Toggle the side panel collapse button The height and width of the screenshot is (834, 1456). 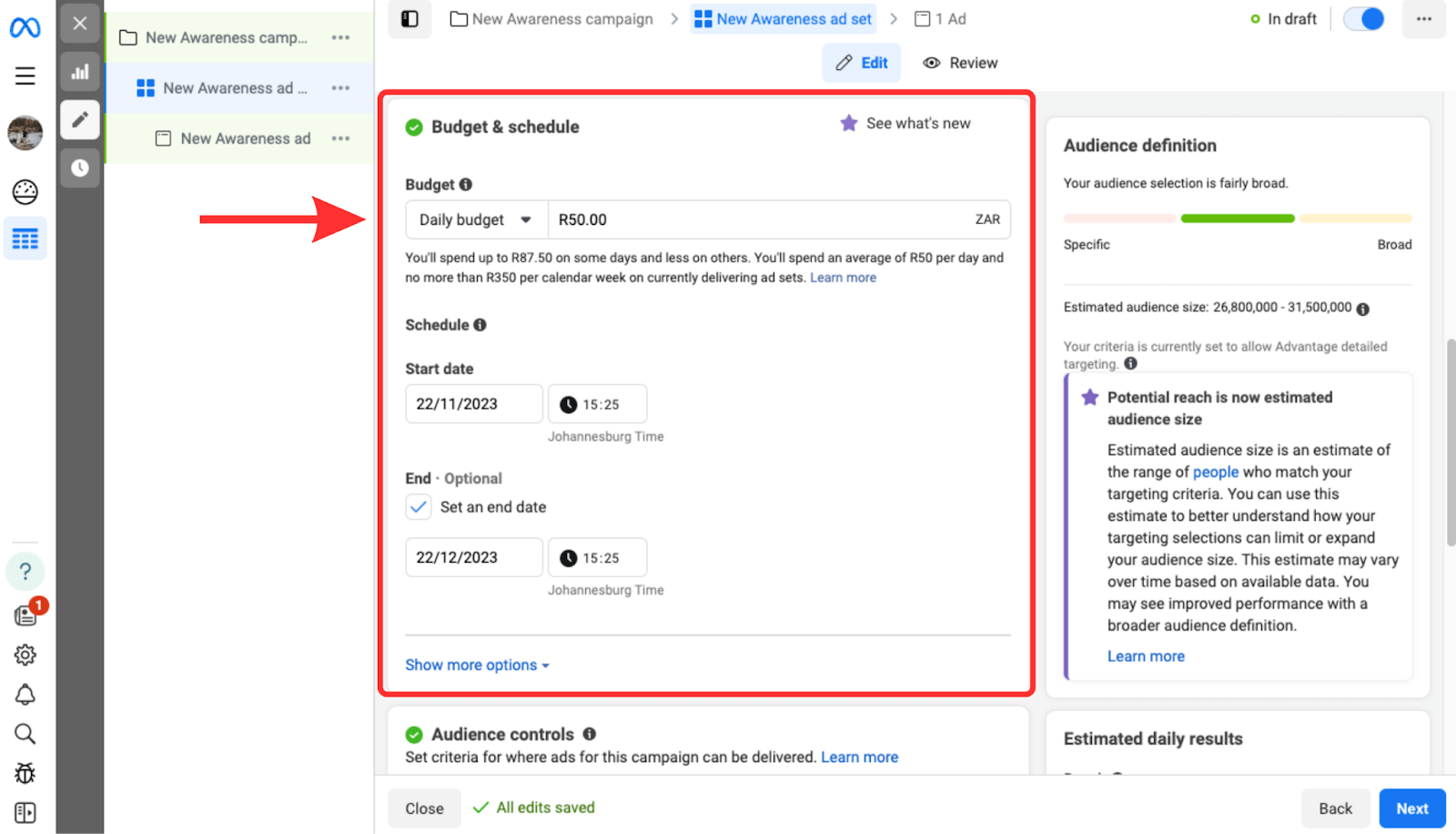tap(409, 19)
